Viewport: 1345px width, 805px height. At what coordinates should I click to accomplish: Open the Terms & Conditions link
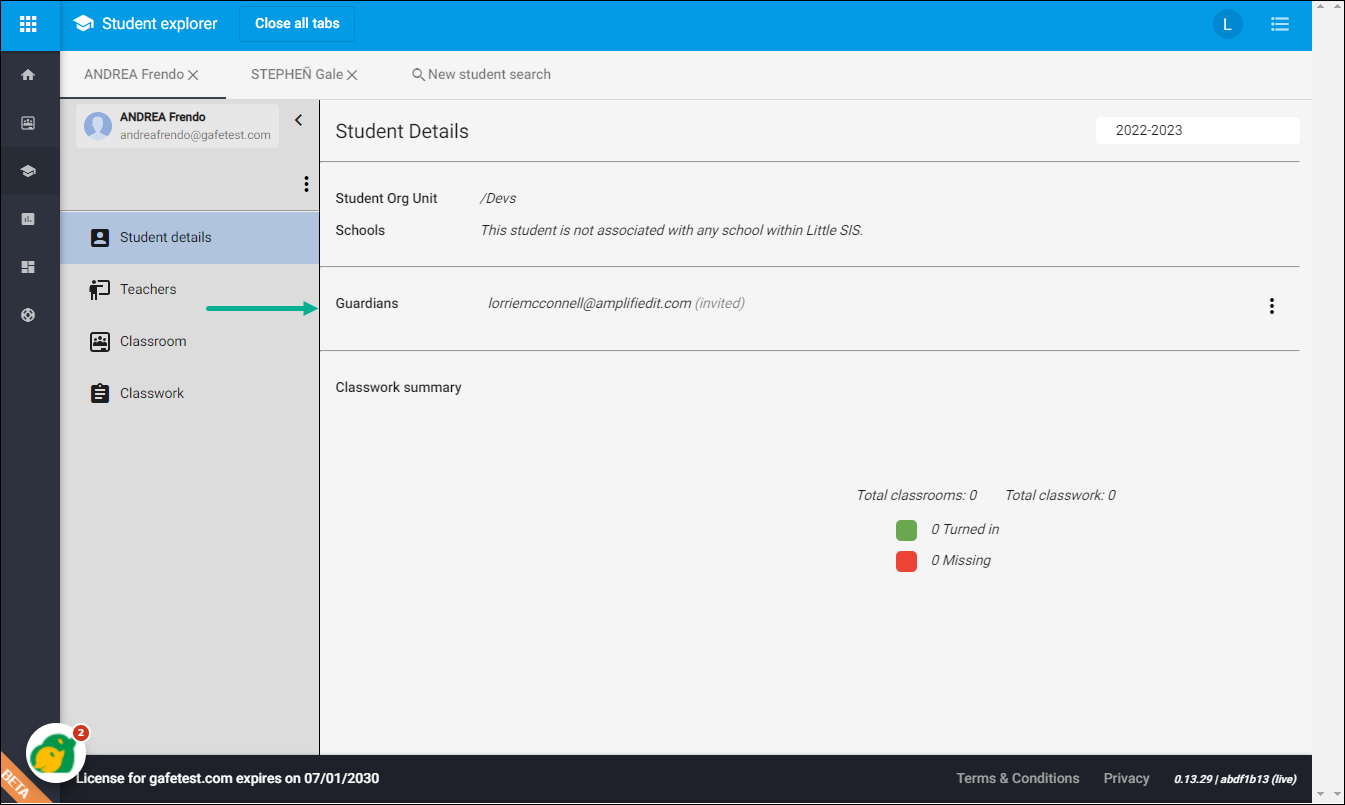coord(1018,778)
